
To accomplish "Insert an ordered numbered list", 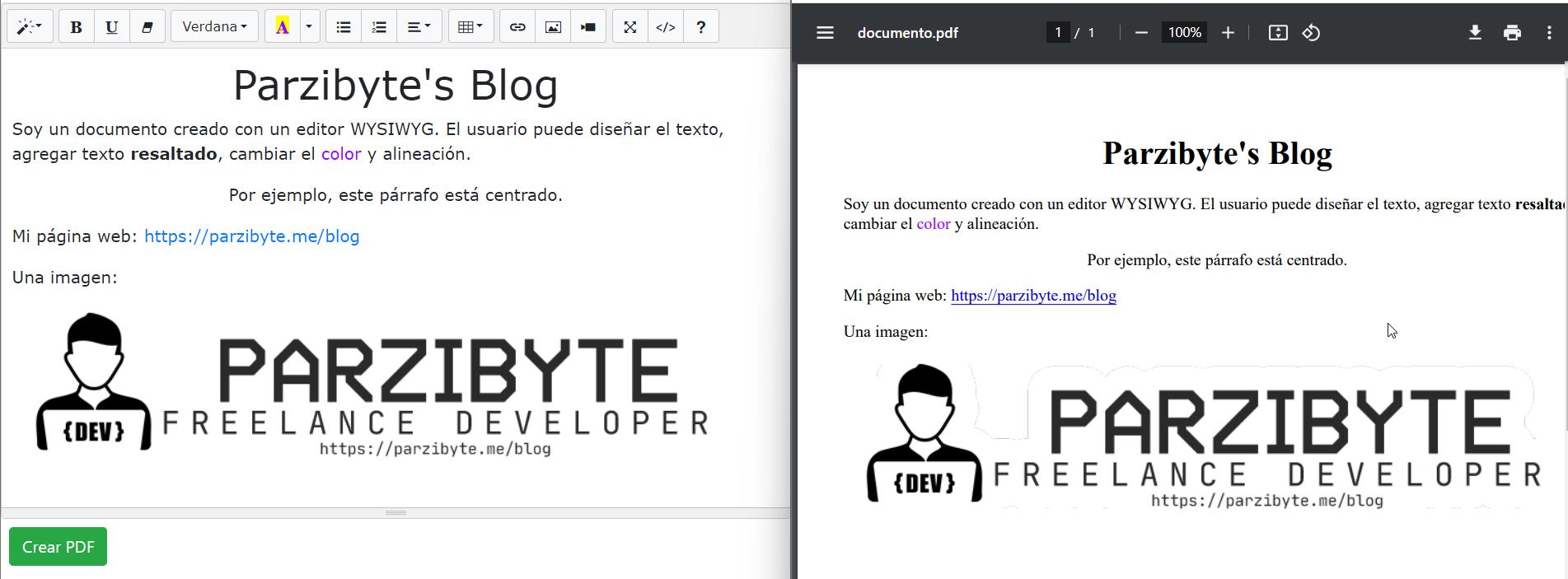I will click(379, 27).
